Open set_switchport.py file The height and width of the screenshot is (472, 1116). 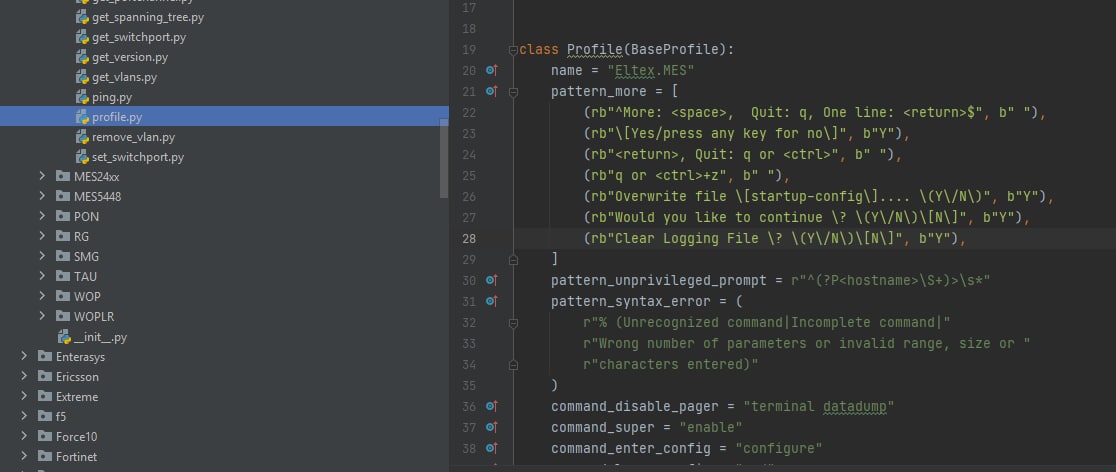point(138,157)
